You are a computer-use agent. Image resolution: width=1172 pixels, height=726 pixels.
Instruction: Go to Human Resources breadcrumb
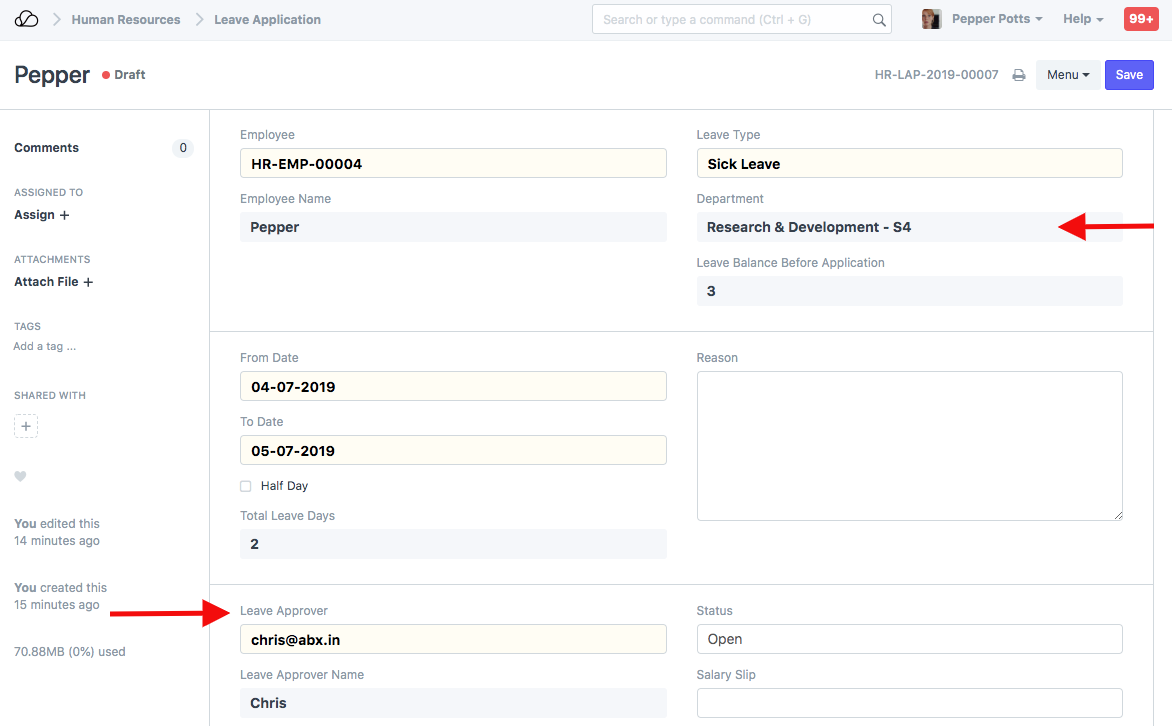pyautogui.click(x=126, y=19)
